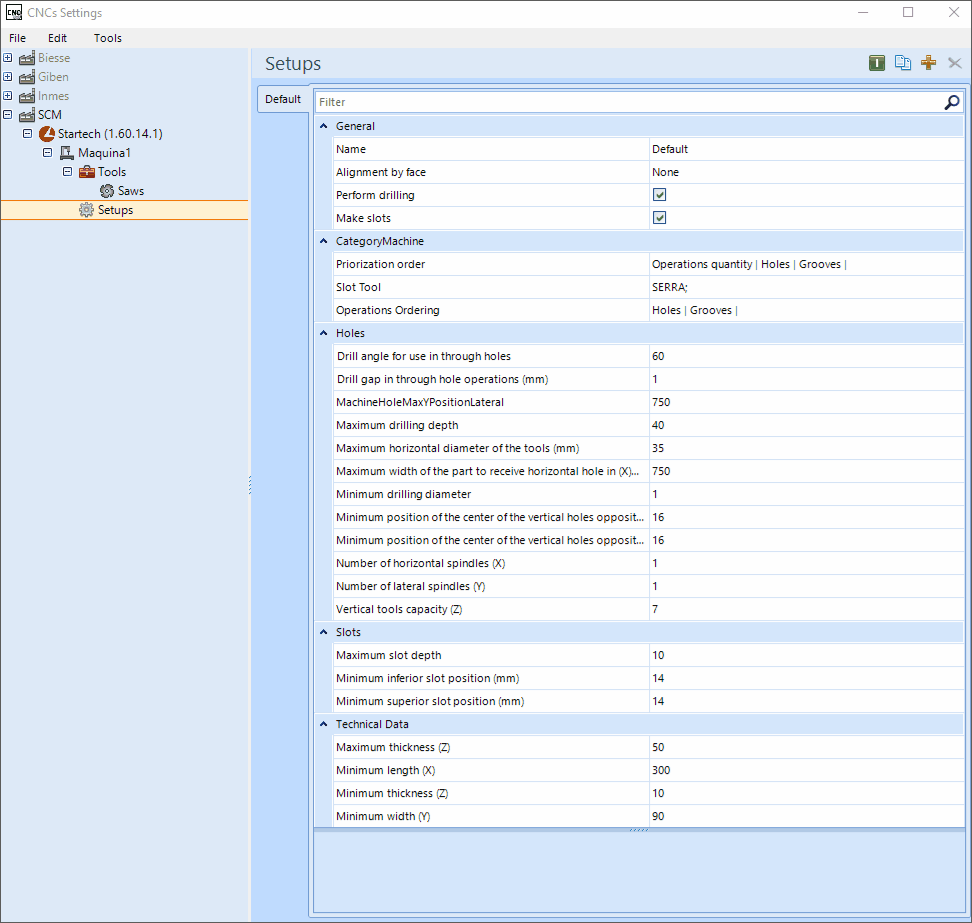Click the magnifier icon in the Filter box
The image size is (972, 923).
click(952, 102)
